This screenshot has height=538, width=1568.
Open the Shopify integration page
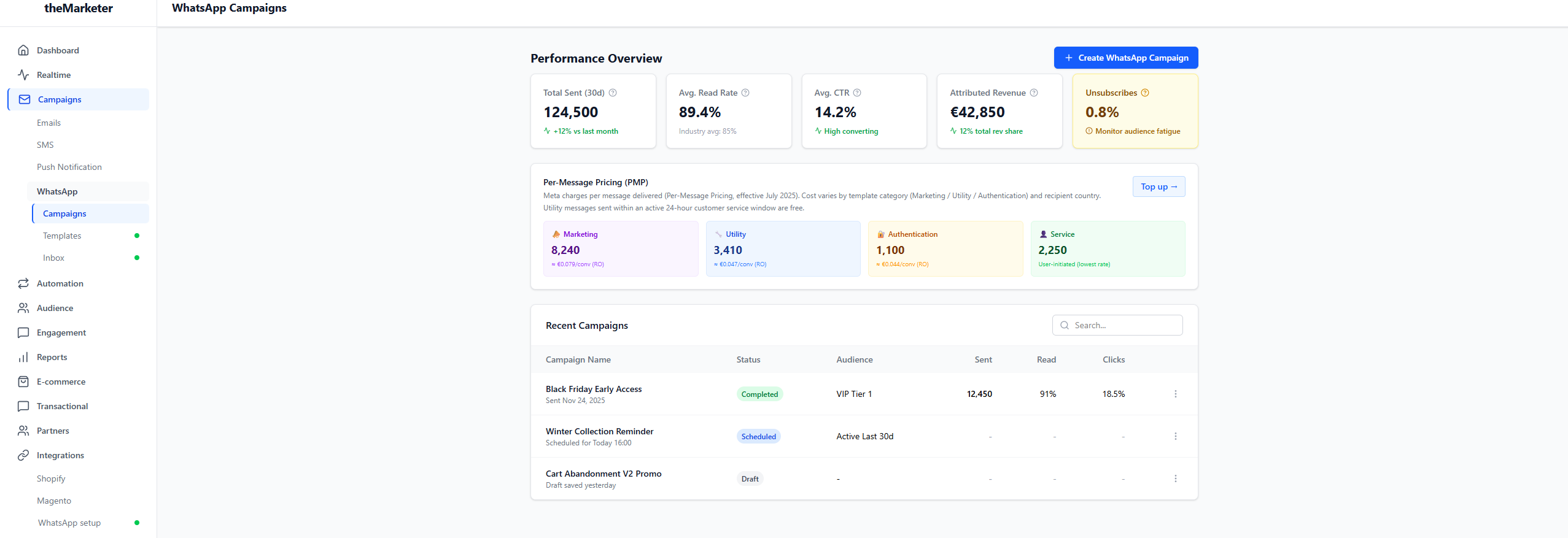(x=51, y=478)
